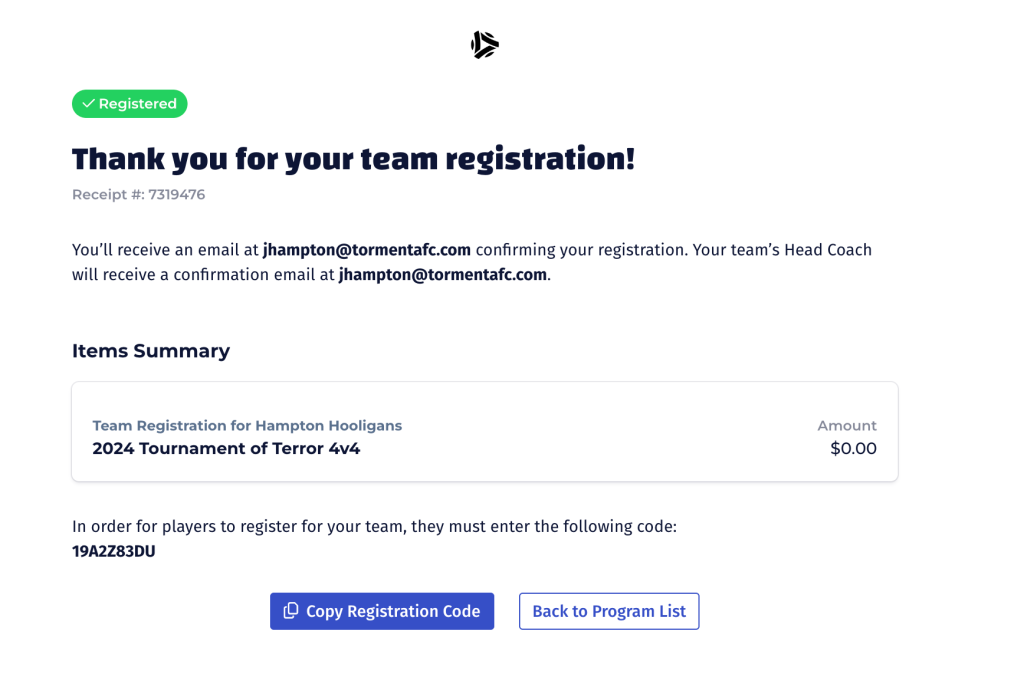The image size is (1024, 677).
Task: Click the player code instruction sentence
Action: tap(374, 527)
